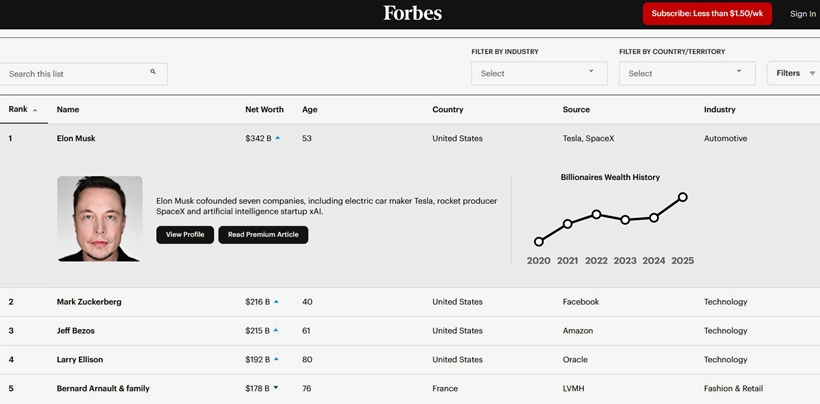This screenshot has width=820, height=404.
Task: Click the 'France' country cell
Action: click(445, 388)
